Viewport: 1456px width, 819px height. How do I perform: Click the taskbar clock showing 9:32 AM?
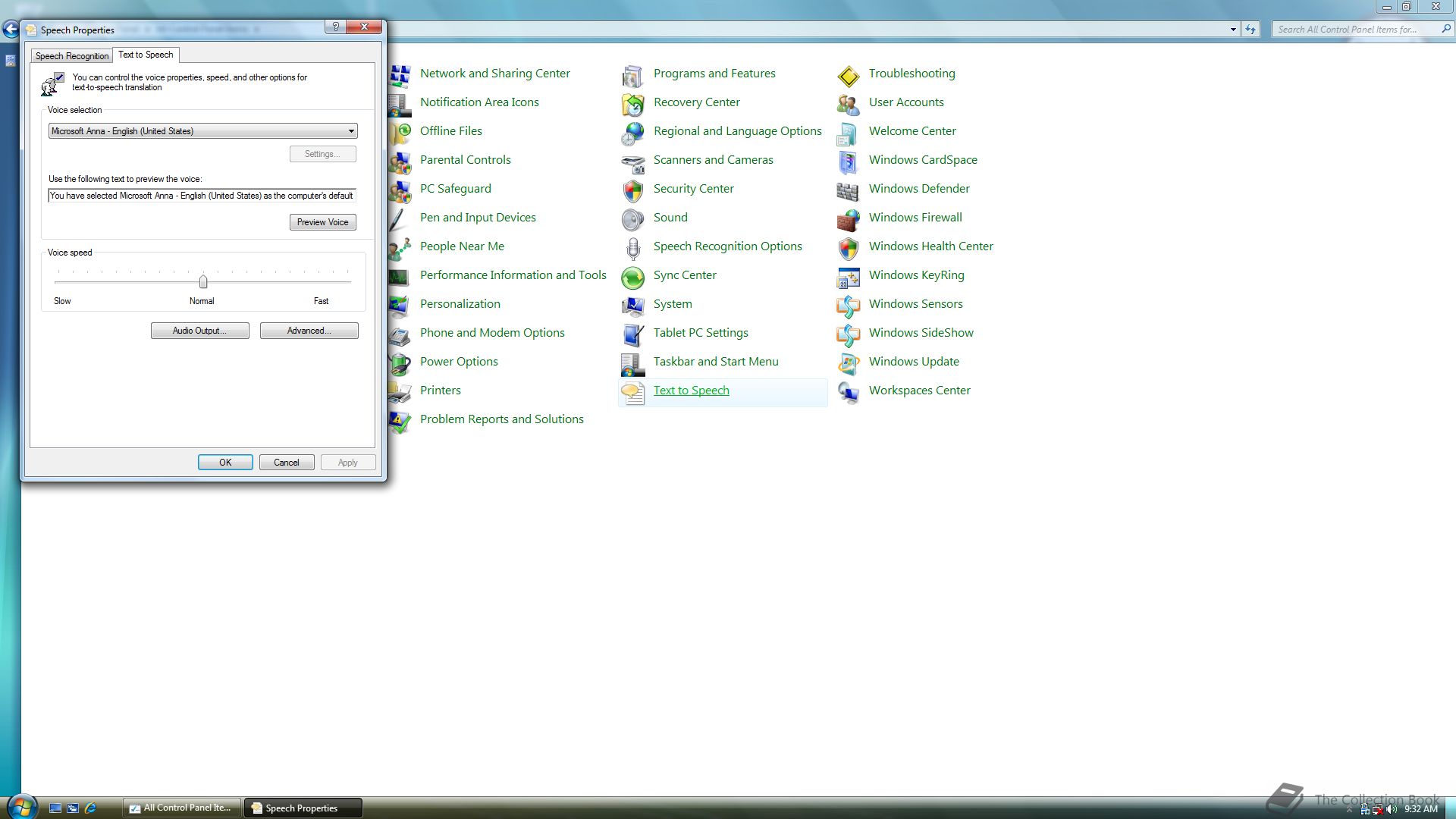pos(1420,809)
